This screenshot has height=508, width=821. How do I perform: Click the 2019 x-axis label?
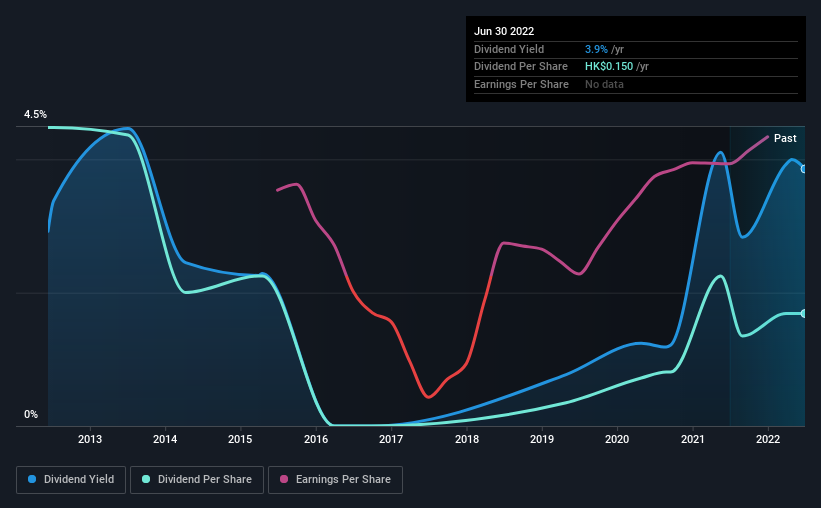pos(542,439)
